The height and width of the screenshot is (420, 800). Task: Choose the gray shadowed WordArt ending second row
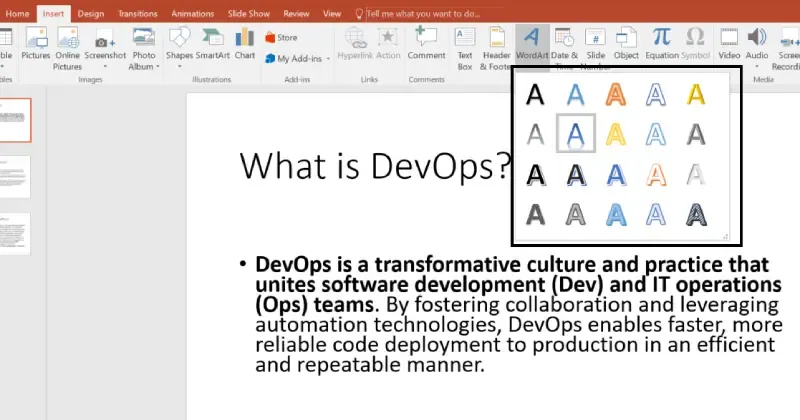pyautogui.click(x=696, y=135)
